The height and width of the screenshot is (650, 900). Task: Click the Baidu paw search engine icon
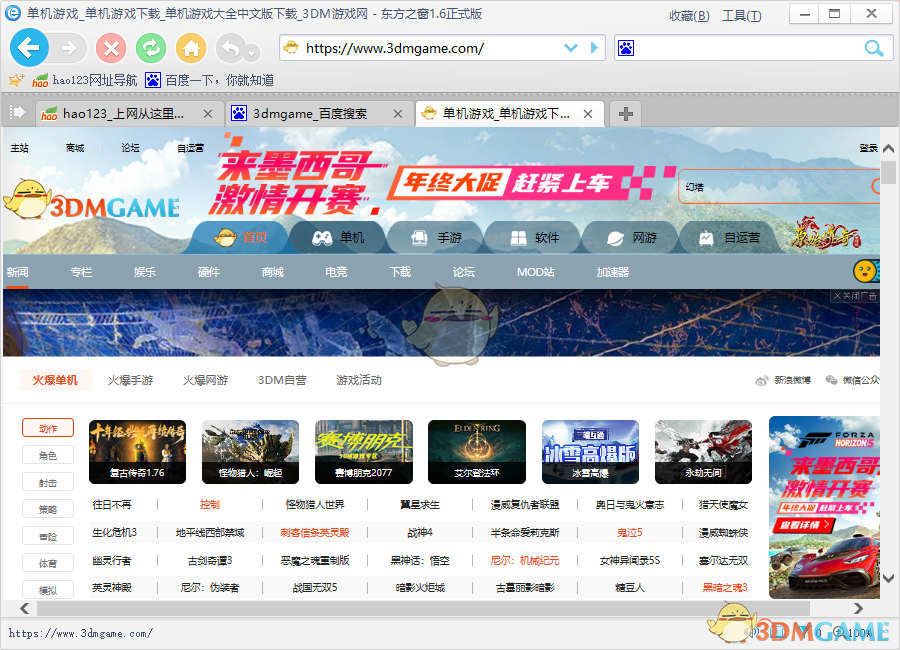pyautogui.click(x=626, y=48)
